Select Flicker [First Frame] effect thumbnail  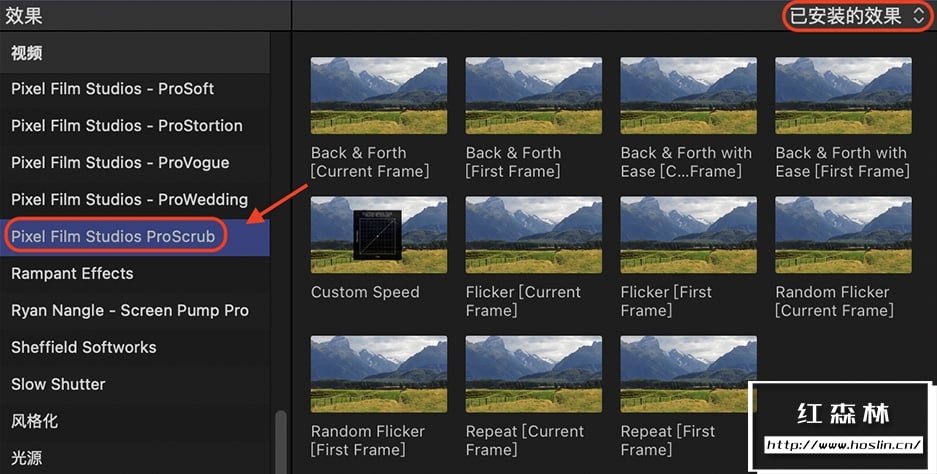tap(688, 235)
